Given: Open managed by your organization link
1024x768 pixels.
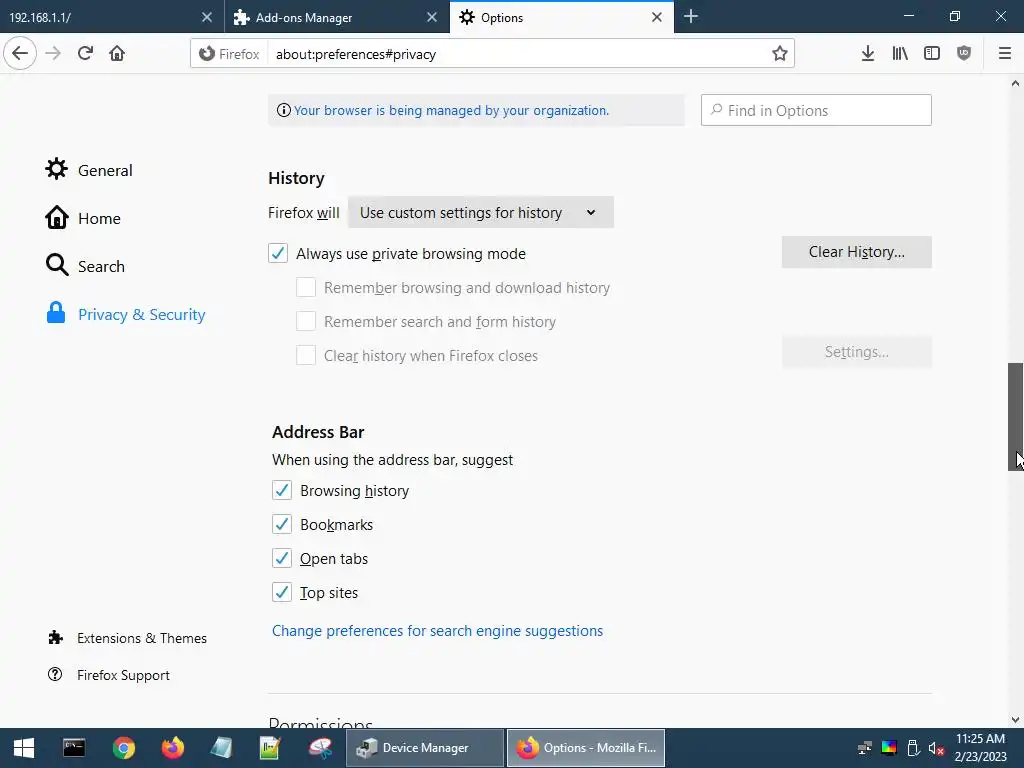Looking at the screenshot, I should point(451,110).
